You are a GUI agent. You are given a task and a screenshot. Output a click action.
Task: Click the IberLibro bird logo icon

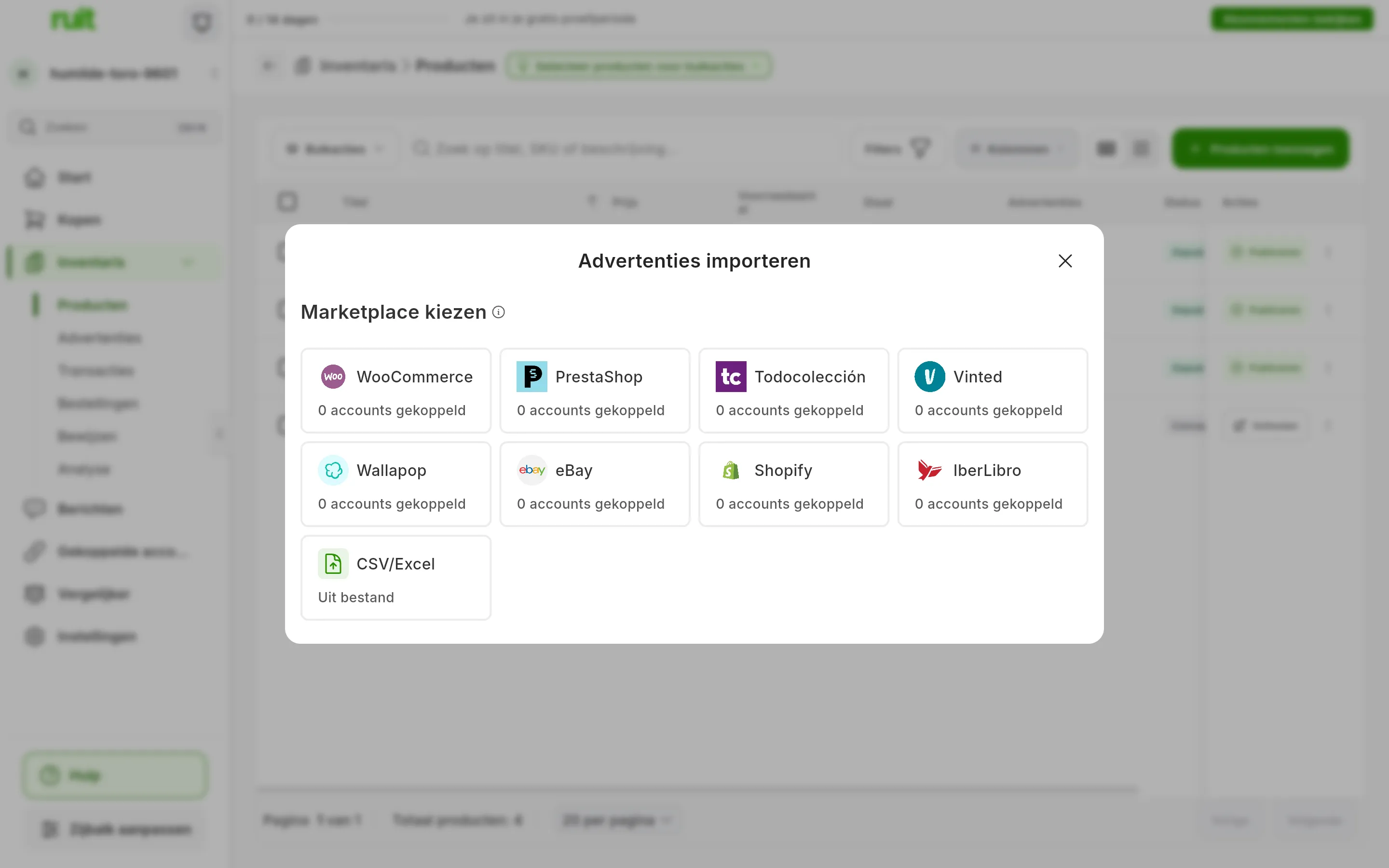point(929,470)
